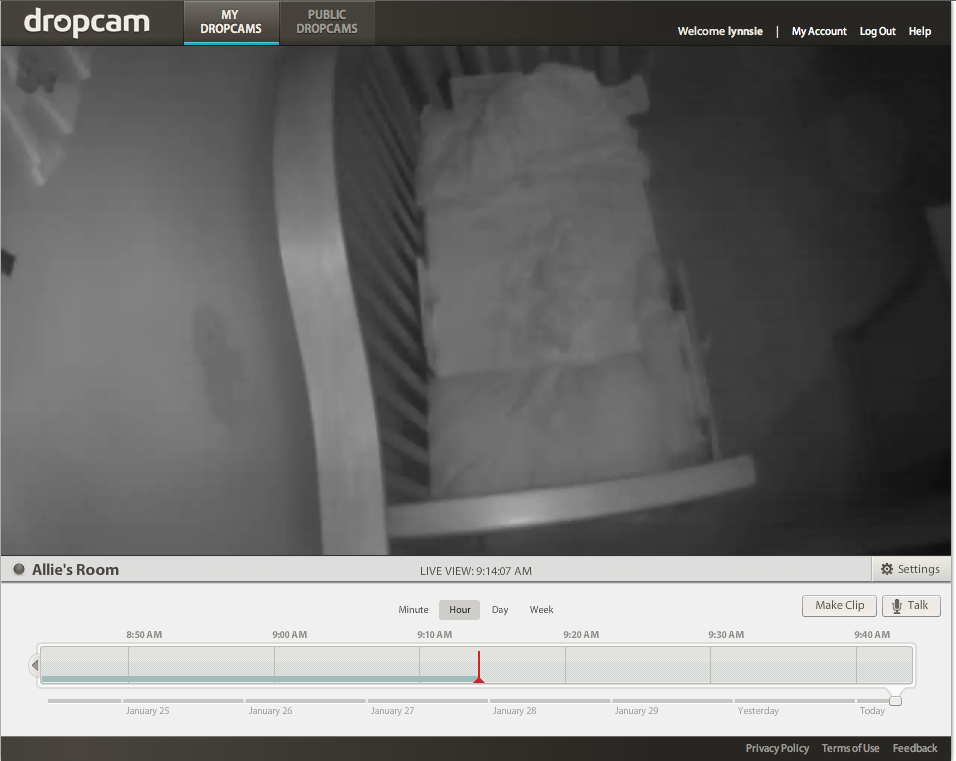Image resolution: width=956 pixels, height=761 pixels.
Task: Open the My Dropcams tab
Action: 230,22
